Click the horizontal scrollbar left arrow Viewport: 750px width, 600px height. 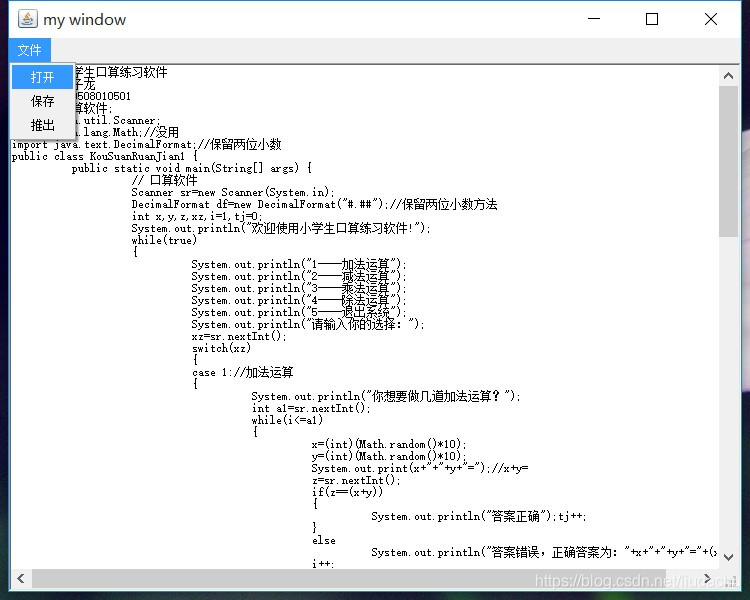pyautogui.click(x=21, y=578)
